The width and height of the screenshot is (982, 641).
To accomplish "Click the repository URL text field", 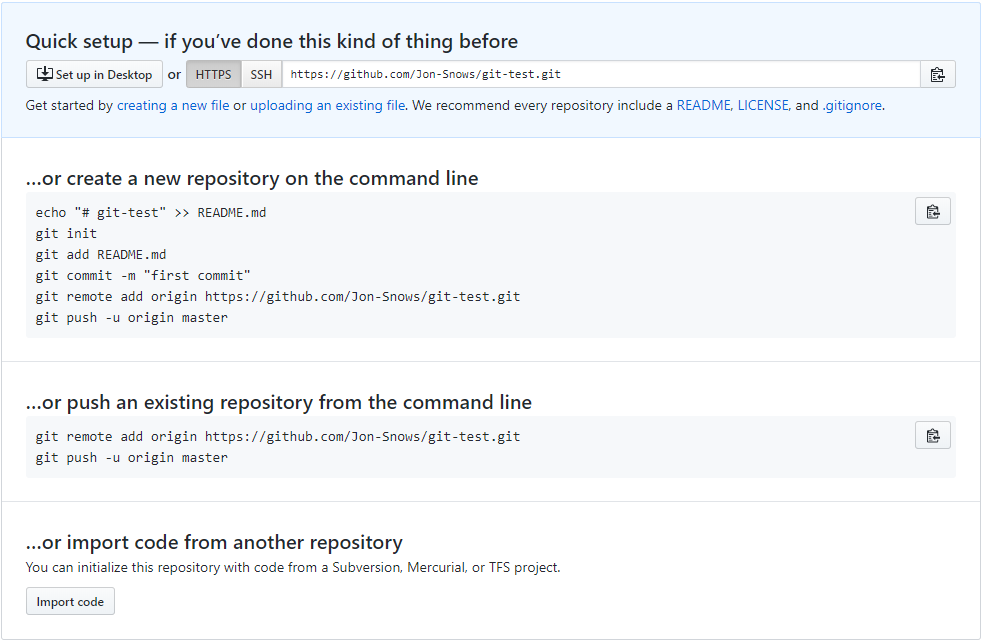I will coord(600,75).
